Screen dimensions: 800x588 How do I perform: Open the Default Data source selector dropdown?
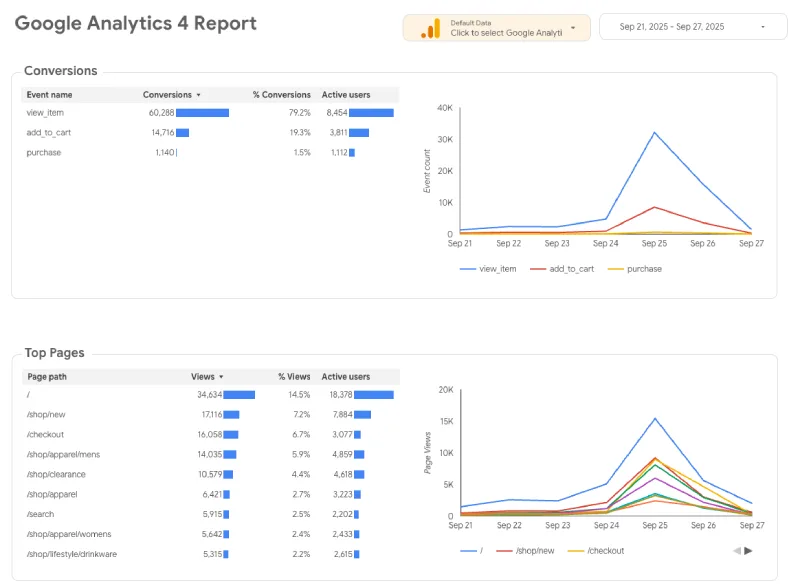click(496, 28)
